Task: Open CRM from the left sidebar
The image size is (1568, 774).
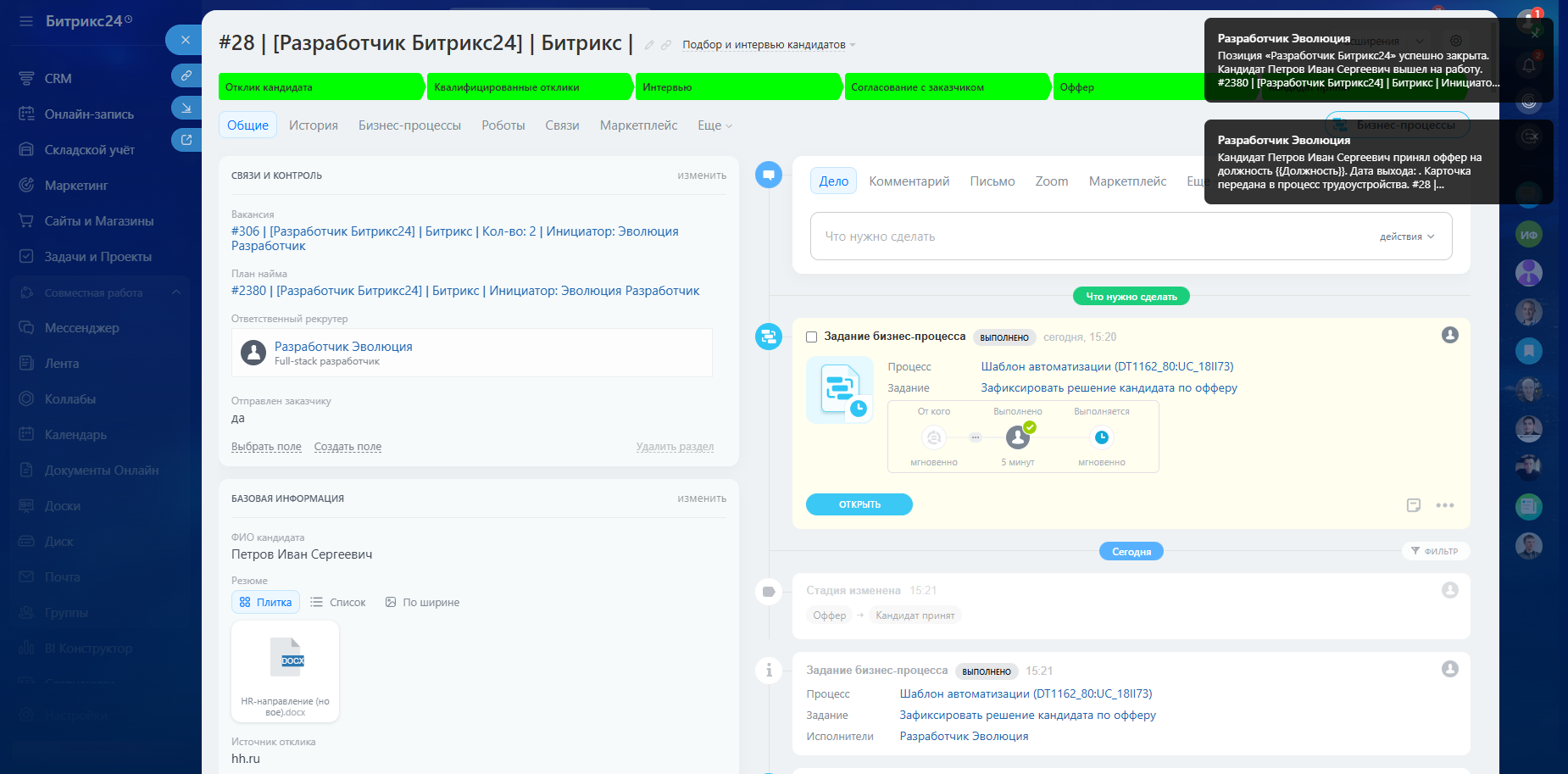Action: click(58, 79)
